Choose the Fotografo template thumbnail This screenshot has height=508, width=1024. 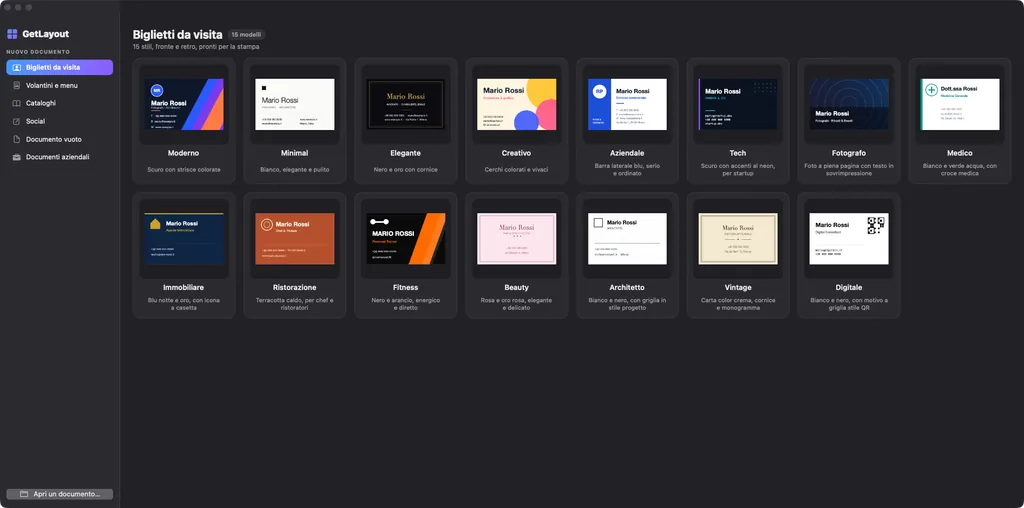[849, 104]
